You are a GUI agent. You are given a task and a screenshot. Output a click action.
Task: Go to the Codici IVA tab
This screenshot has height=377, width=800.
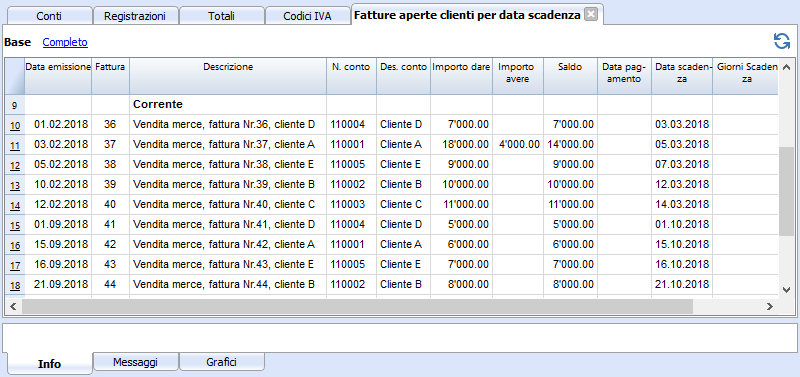(307, 16)
